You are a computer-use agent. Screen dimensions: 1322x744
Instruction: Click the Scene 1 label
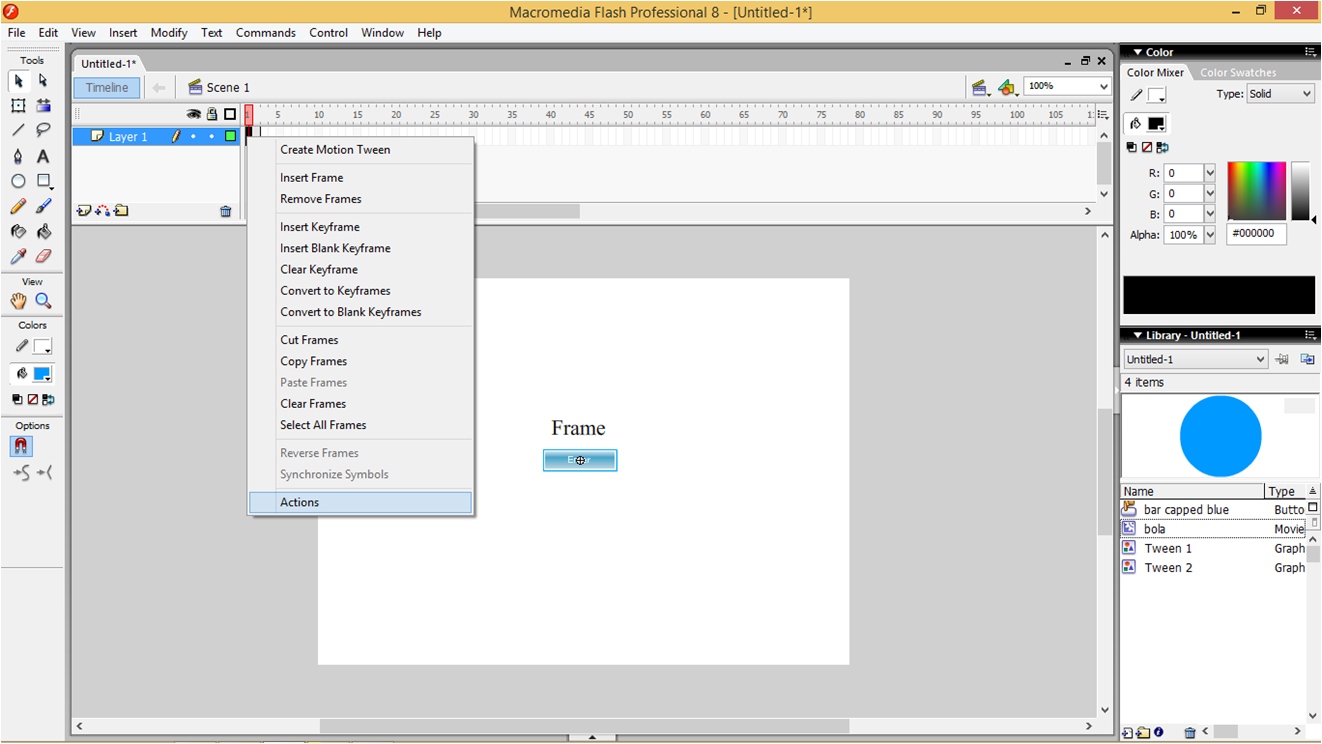pos(228,88)
